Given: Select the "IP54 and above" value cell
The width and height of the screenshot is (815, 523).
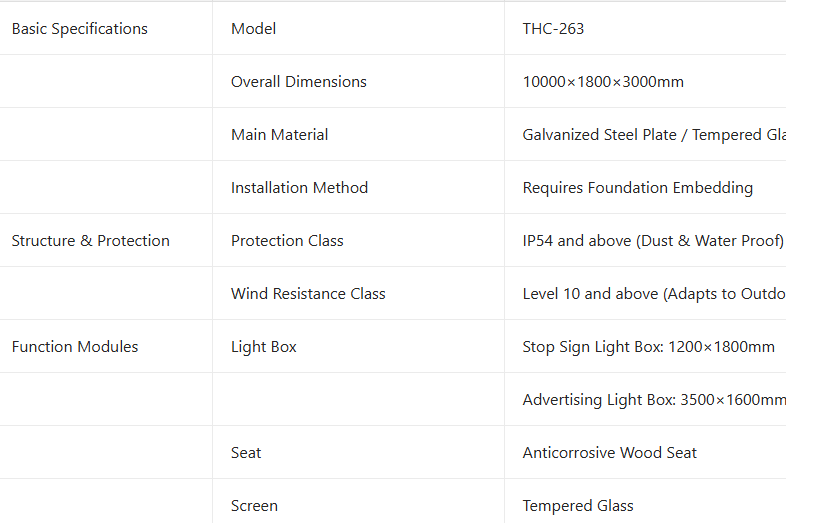Looking at the screenshot, I should [x=653, y=241].
